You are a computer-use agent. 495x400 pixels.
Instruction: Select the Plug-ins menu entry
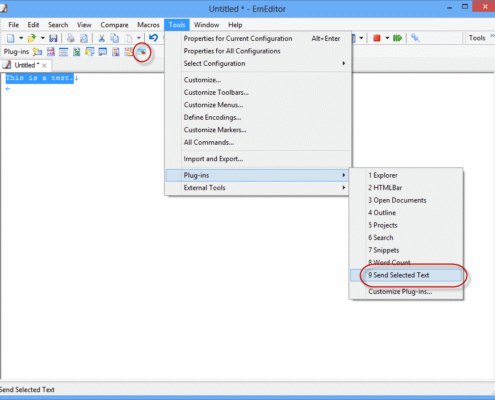pyautogui.click(x=257, y=175)
